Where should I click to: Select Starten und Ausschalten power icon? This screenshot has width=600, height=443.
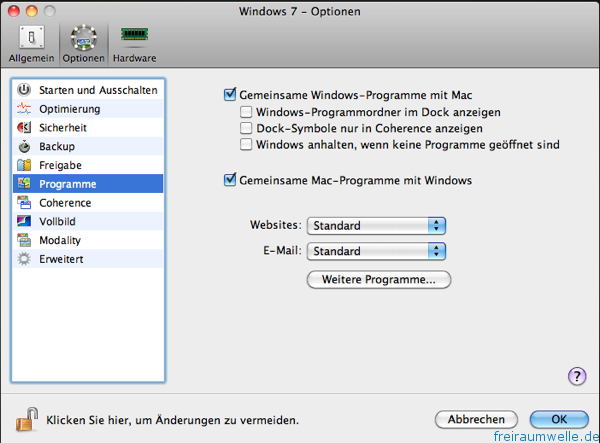(25, 90)
